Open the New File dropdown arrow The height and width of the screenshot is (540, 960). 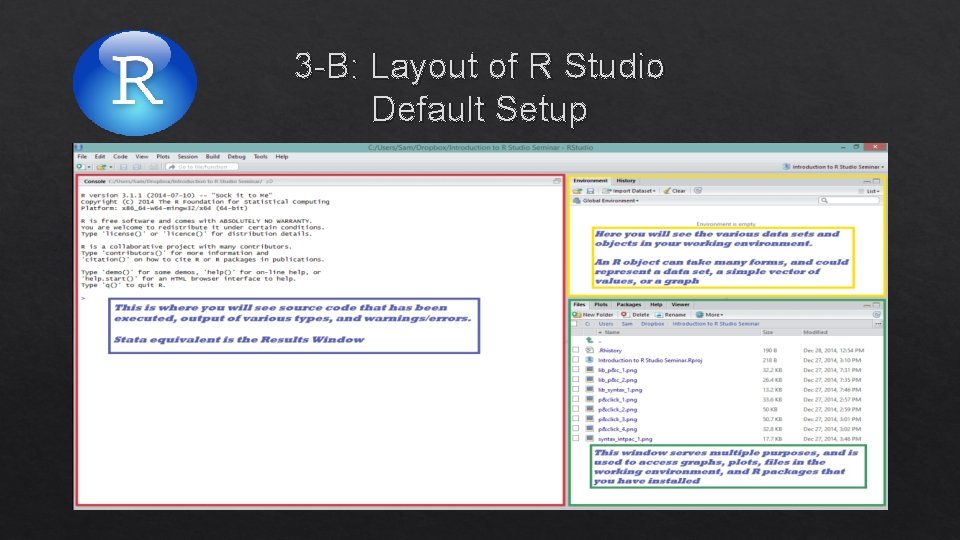tap(89, 167)
